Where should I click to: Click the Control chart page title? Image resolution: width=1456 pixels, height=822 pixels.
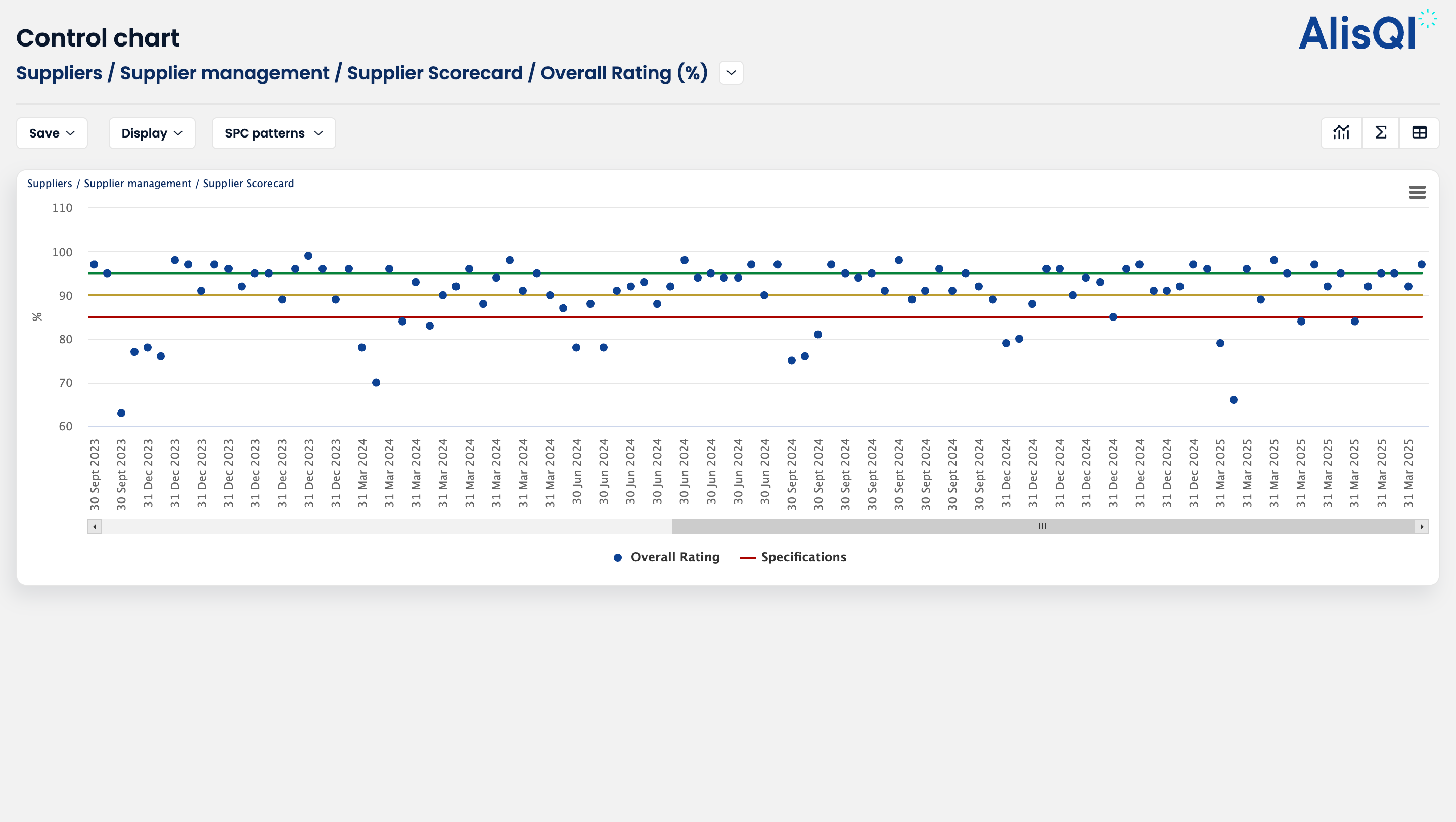(x=98, y=38)
